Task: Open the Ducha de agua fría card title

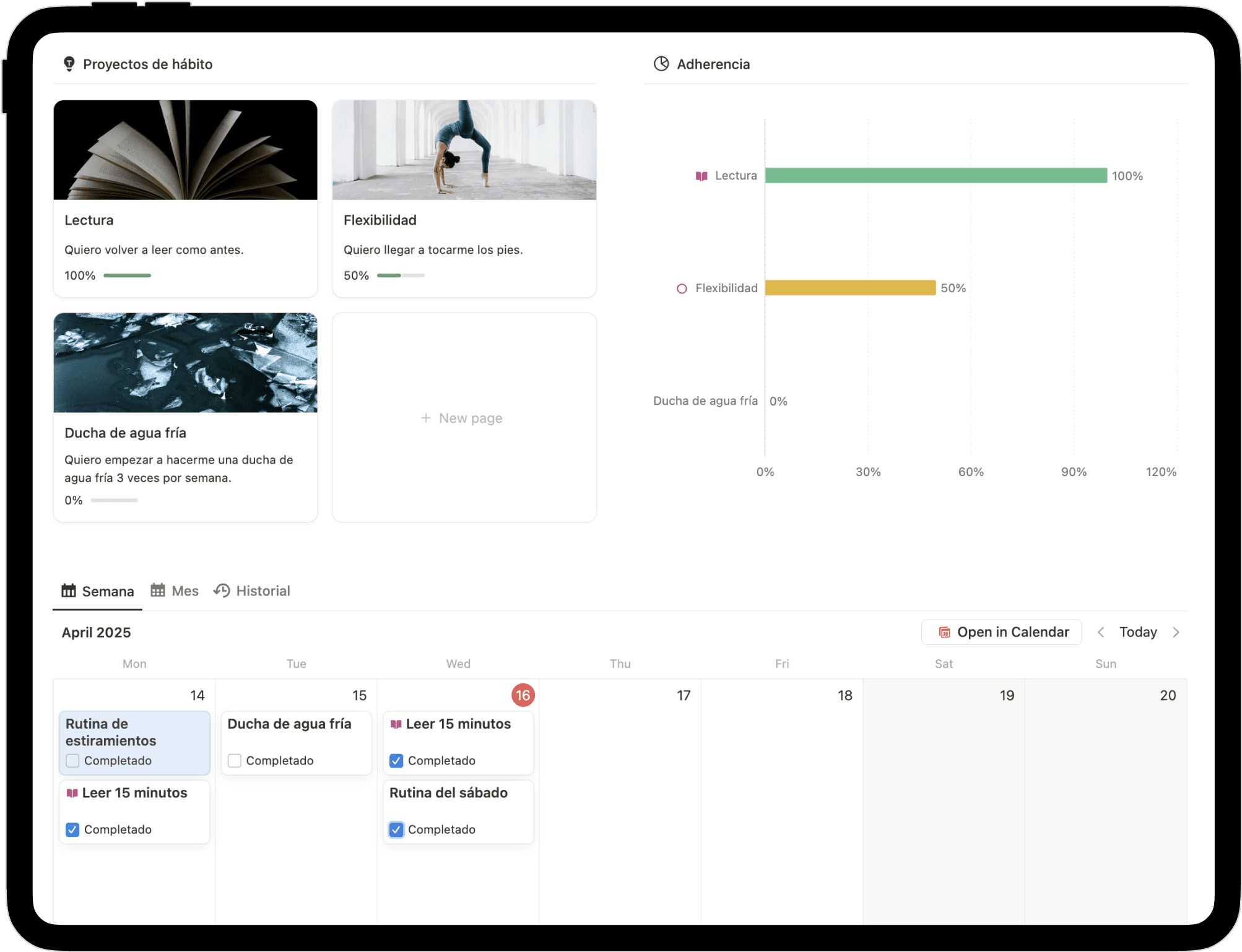Action: (126, 433)
